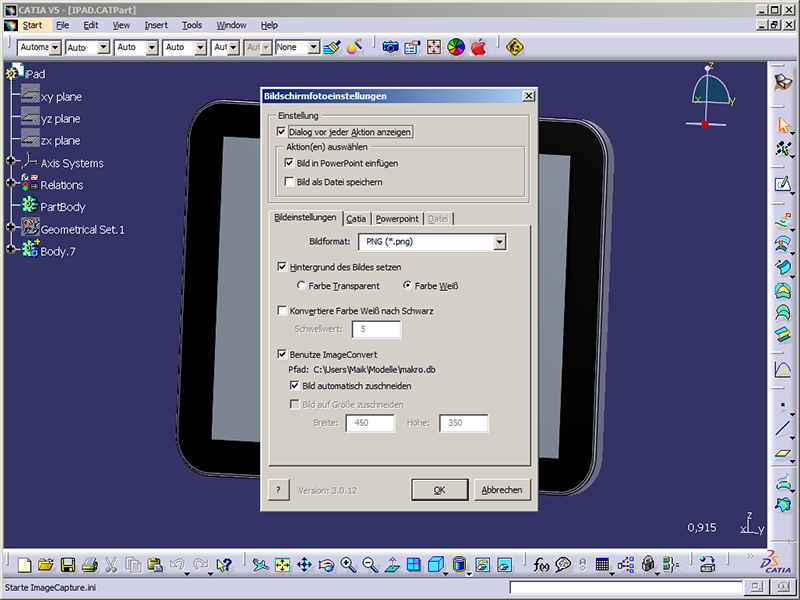This screenshot has height=600, width=800.
Task: Click the Normal View icon
Action: 392,564
